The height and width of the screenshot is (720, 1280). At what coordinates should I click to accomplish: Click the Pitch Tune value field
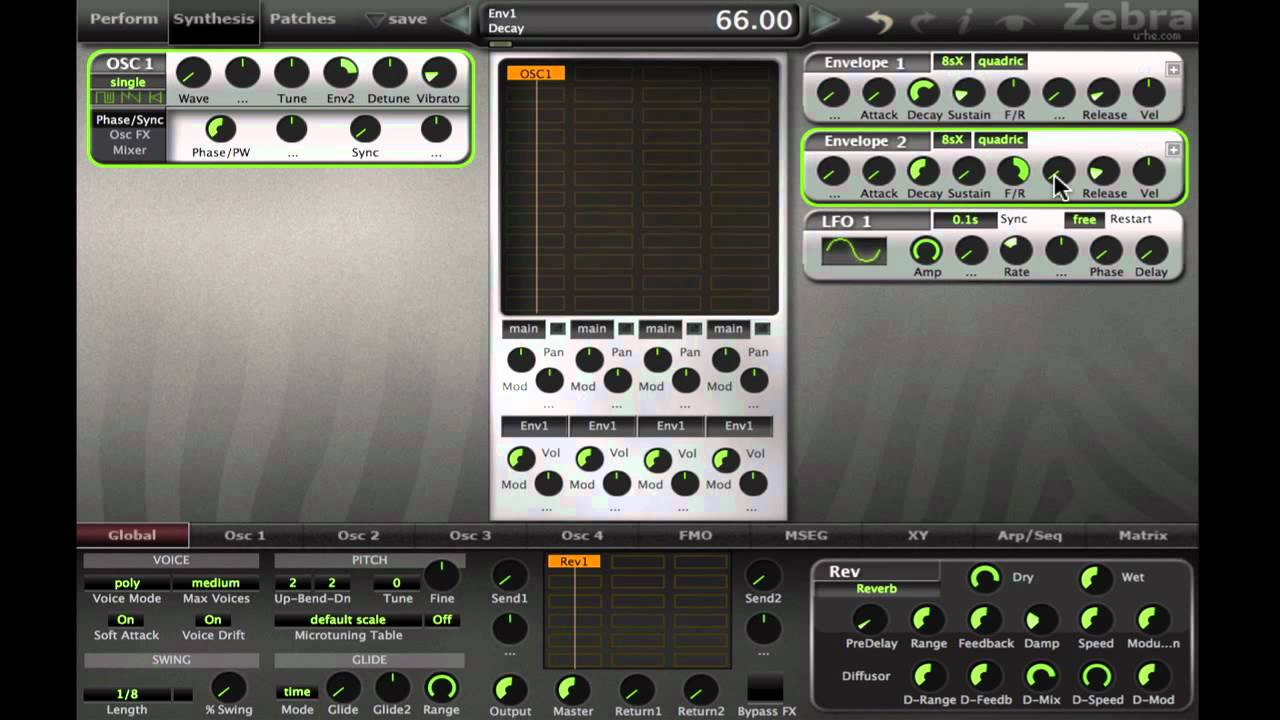coord(397,583)
